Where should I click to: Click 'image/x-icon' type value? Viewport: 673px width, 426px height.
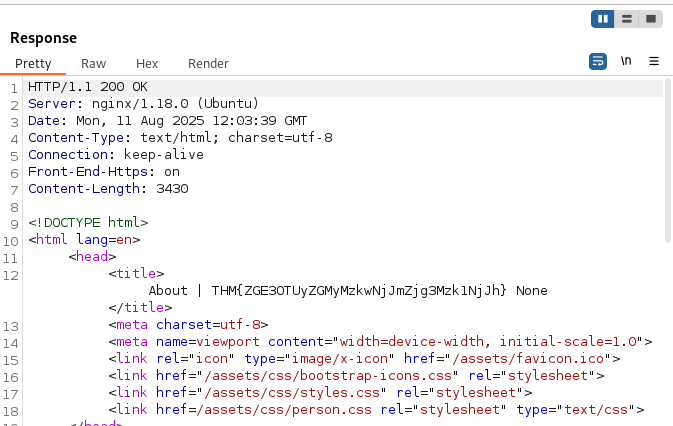point(340,359)
